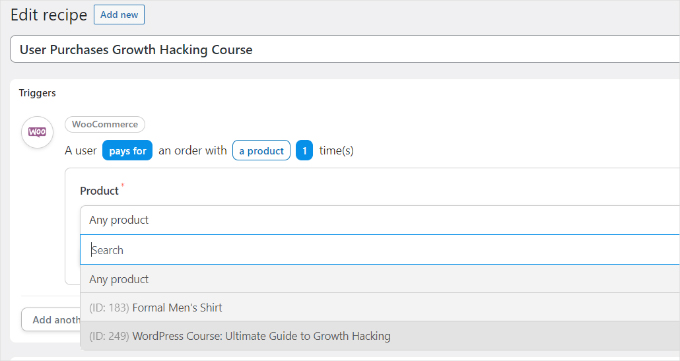
Task: Select Formal Men's Shirt option
Action: 380,308
